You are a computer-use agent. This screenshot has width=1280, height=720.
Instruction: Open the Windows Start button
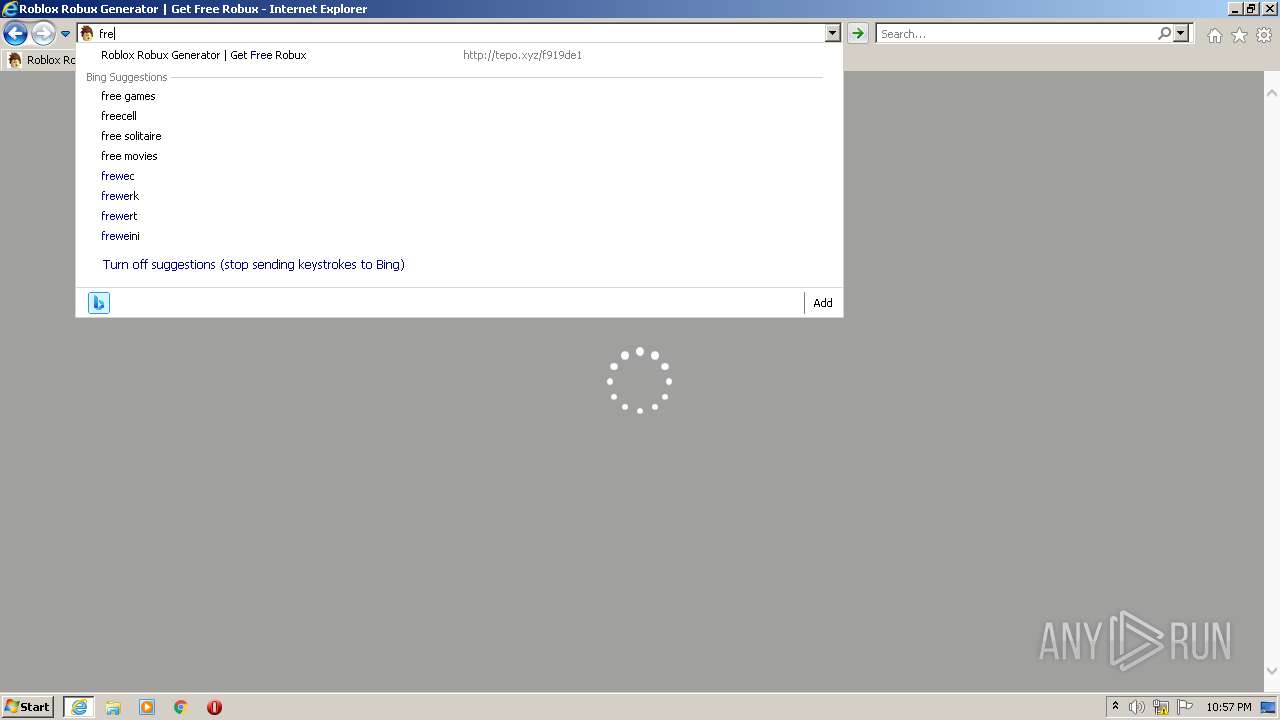[28, 707]
